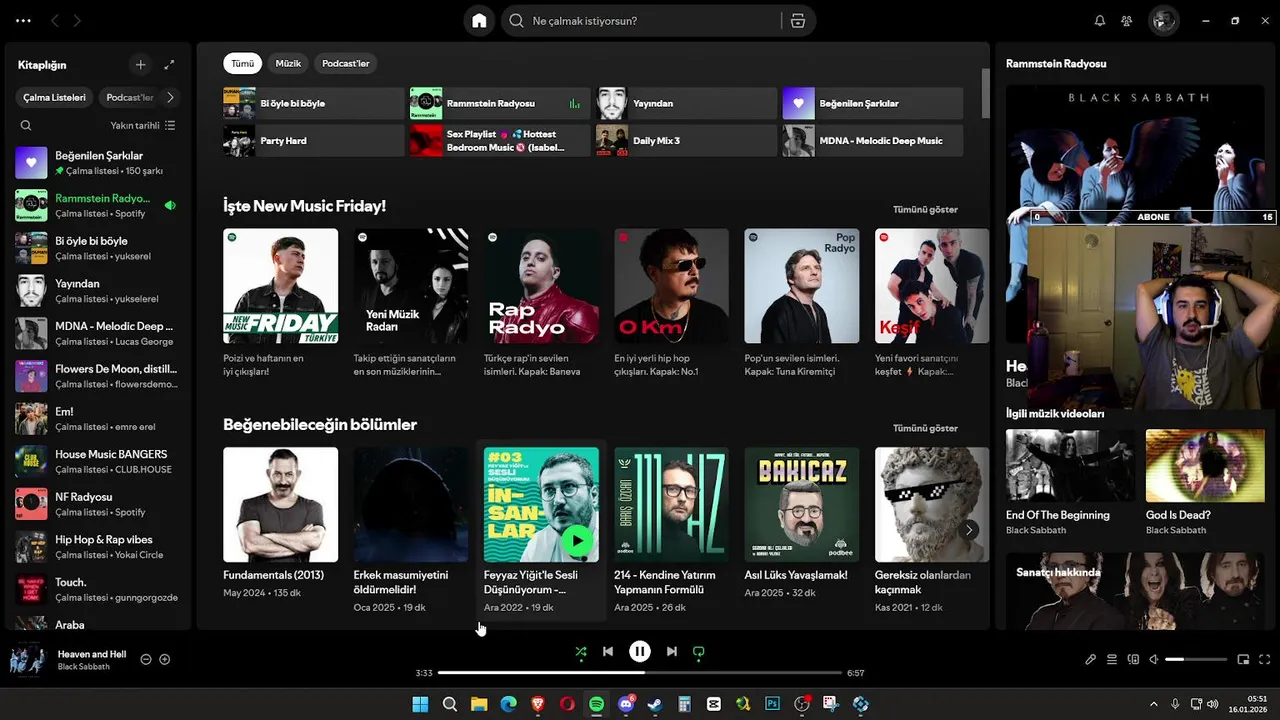Click the main content vertical scrollbar
Screen dimensions: 1280x720
click(x=985, y=92)
